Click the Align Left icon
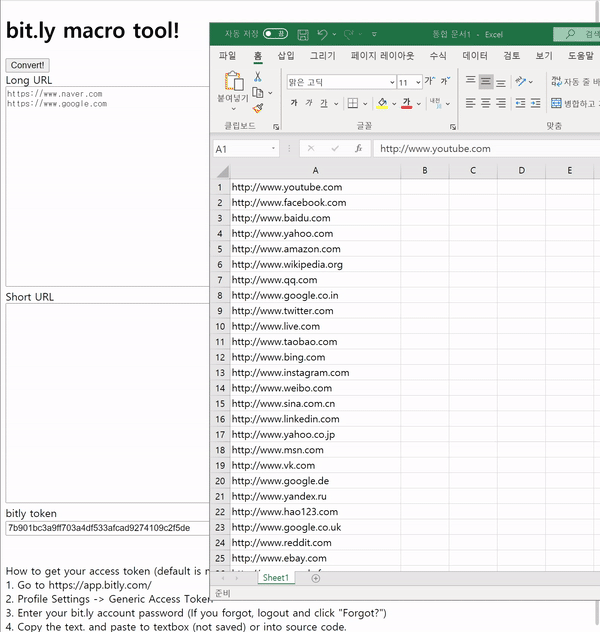 (x=471, y=103)
